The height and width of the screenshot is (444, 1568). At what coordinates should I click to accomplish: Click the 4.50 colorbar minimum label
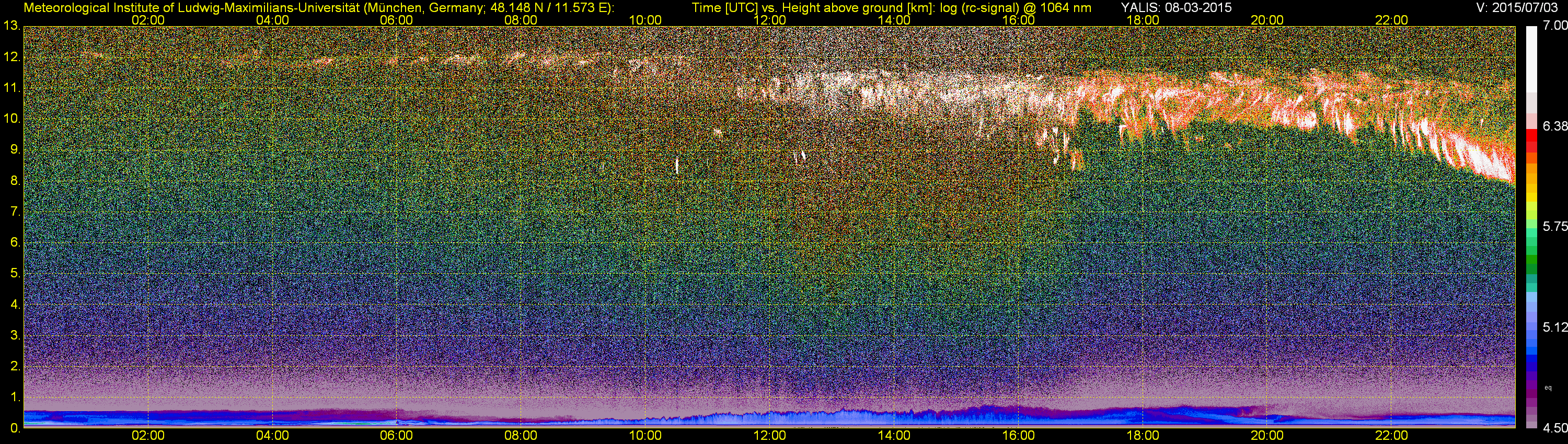(1554, 428)
